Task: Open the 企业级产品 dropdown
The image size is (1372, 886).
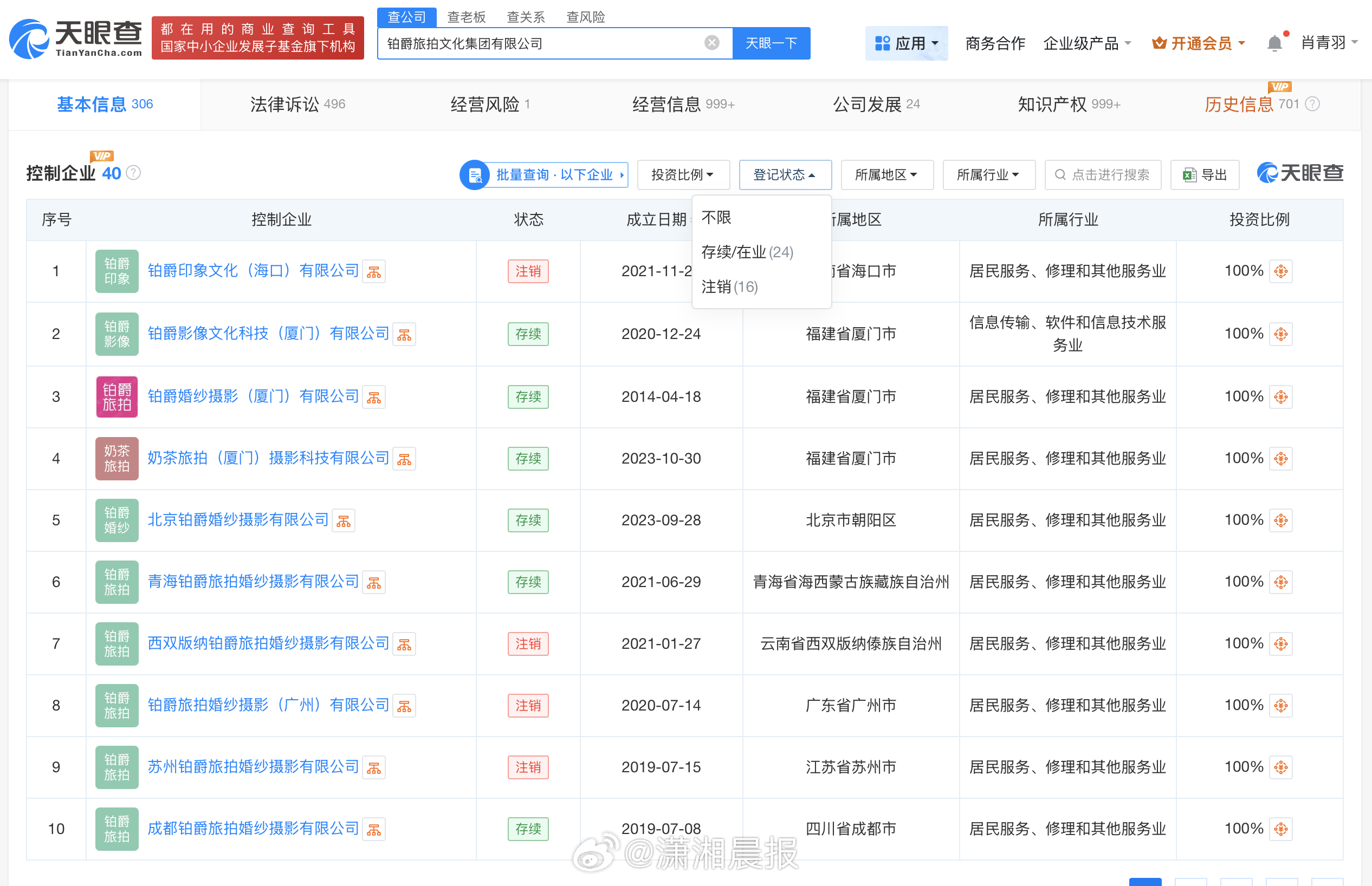Action: 1087,43
